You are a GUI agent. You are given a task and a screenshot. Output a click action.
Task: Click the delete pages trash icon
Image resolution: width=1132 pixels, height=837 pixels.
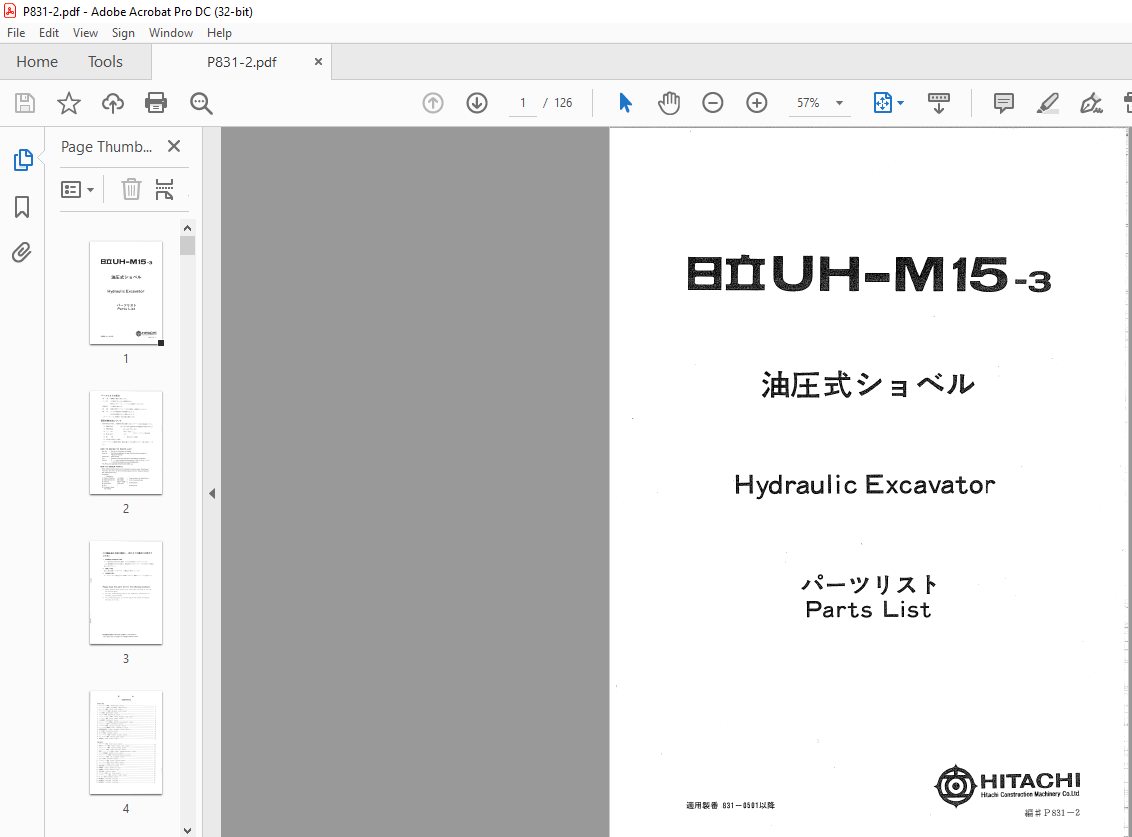tap(131, 189)
